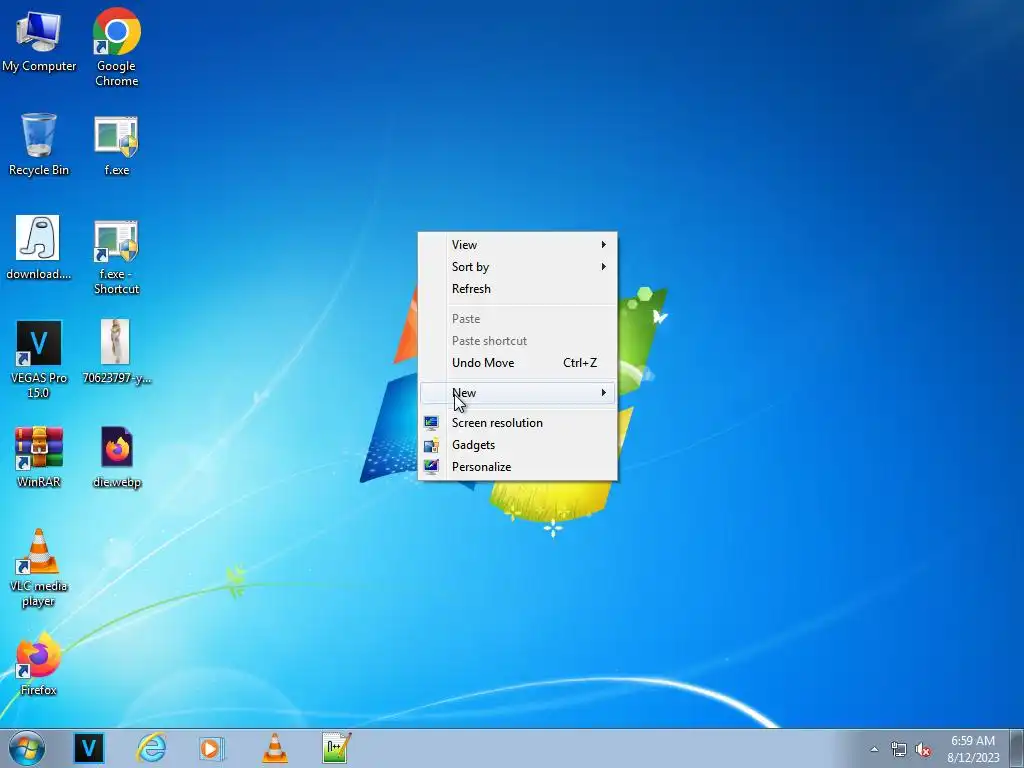Click Refresh in the context menu
1024x768 pixels.
[x=517, y=289]
